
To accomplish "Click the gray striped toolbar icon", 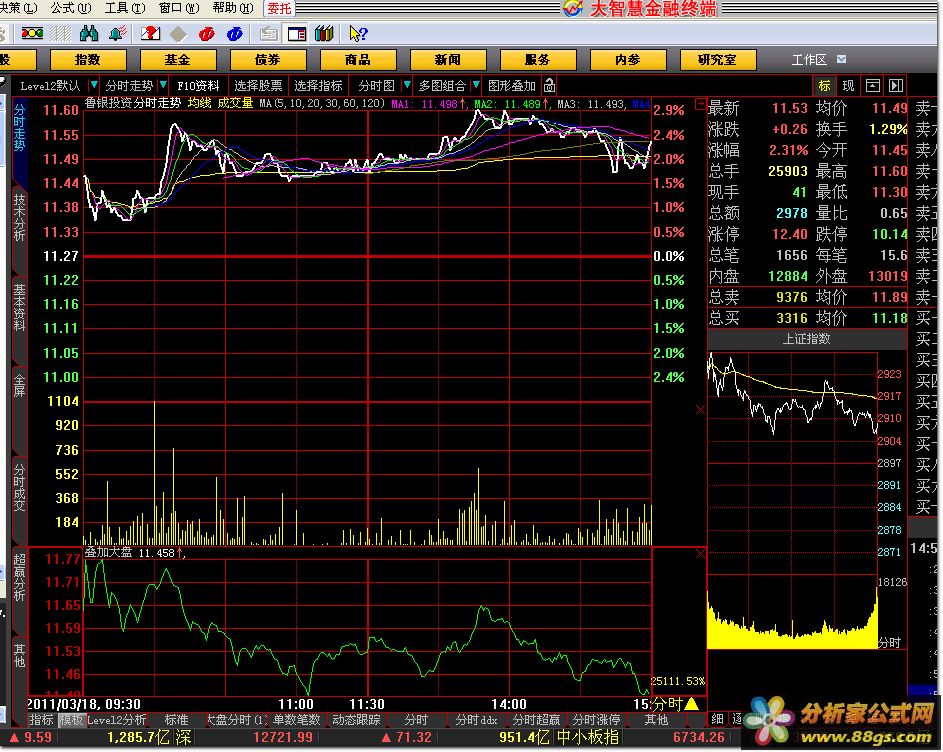I will tap(61, 34).
